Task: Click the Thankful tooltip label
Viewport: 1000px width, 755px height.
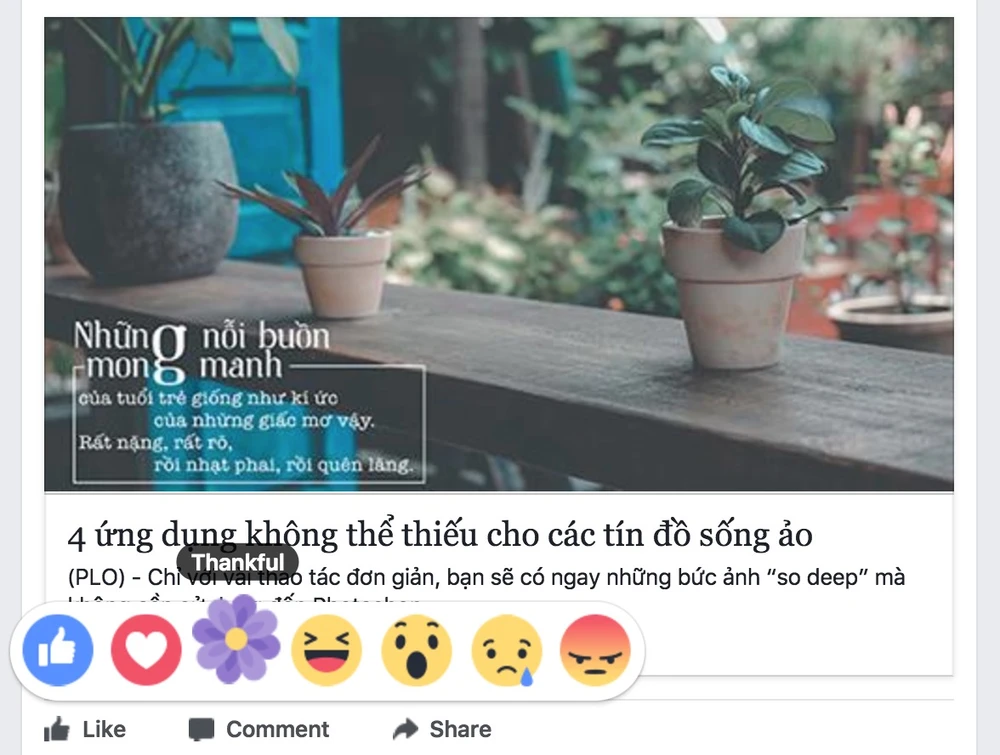Action: 238,562
